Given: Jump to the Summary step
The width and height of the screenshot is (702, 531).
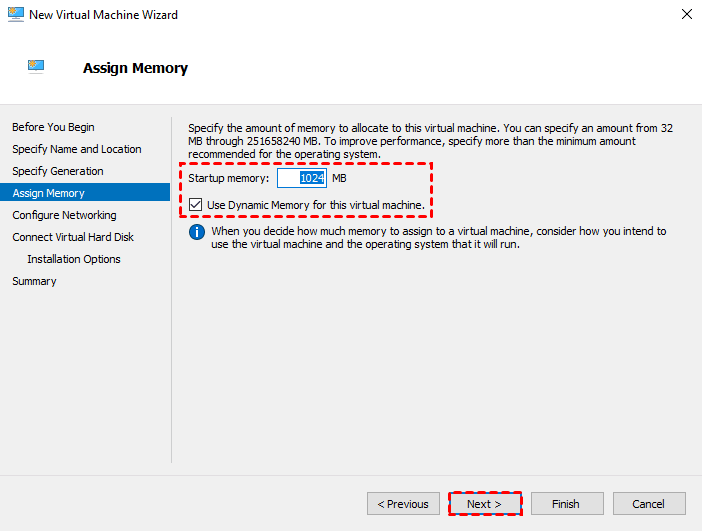Looking at the screenshot, I should point(34,281).
